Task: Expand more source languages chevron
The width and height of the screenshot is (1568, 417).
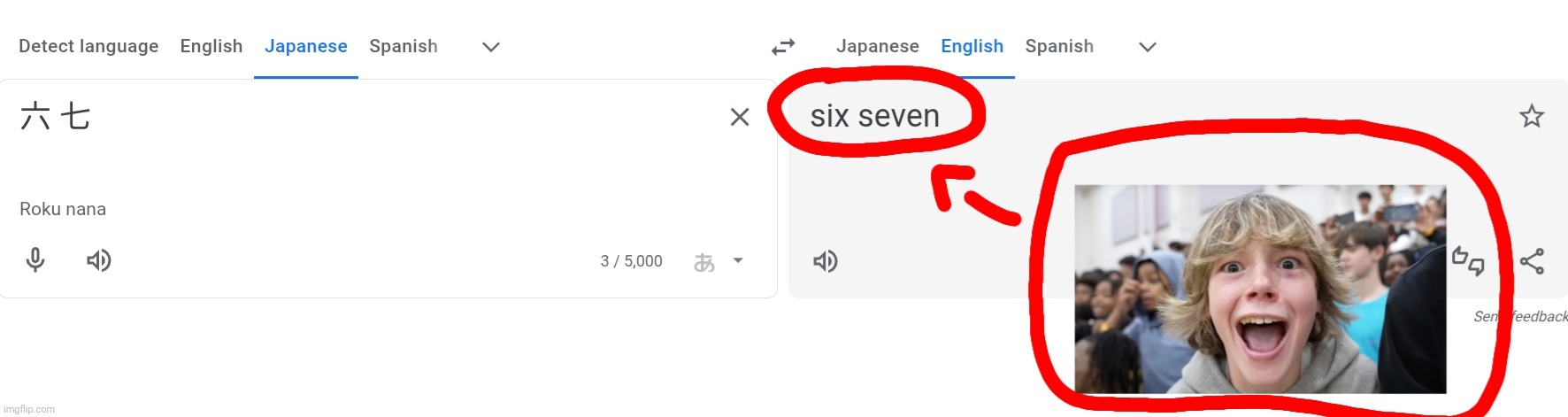Action: coord(491,47)
